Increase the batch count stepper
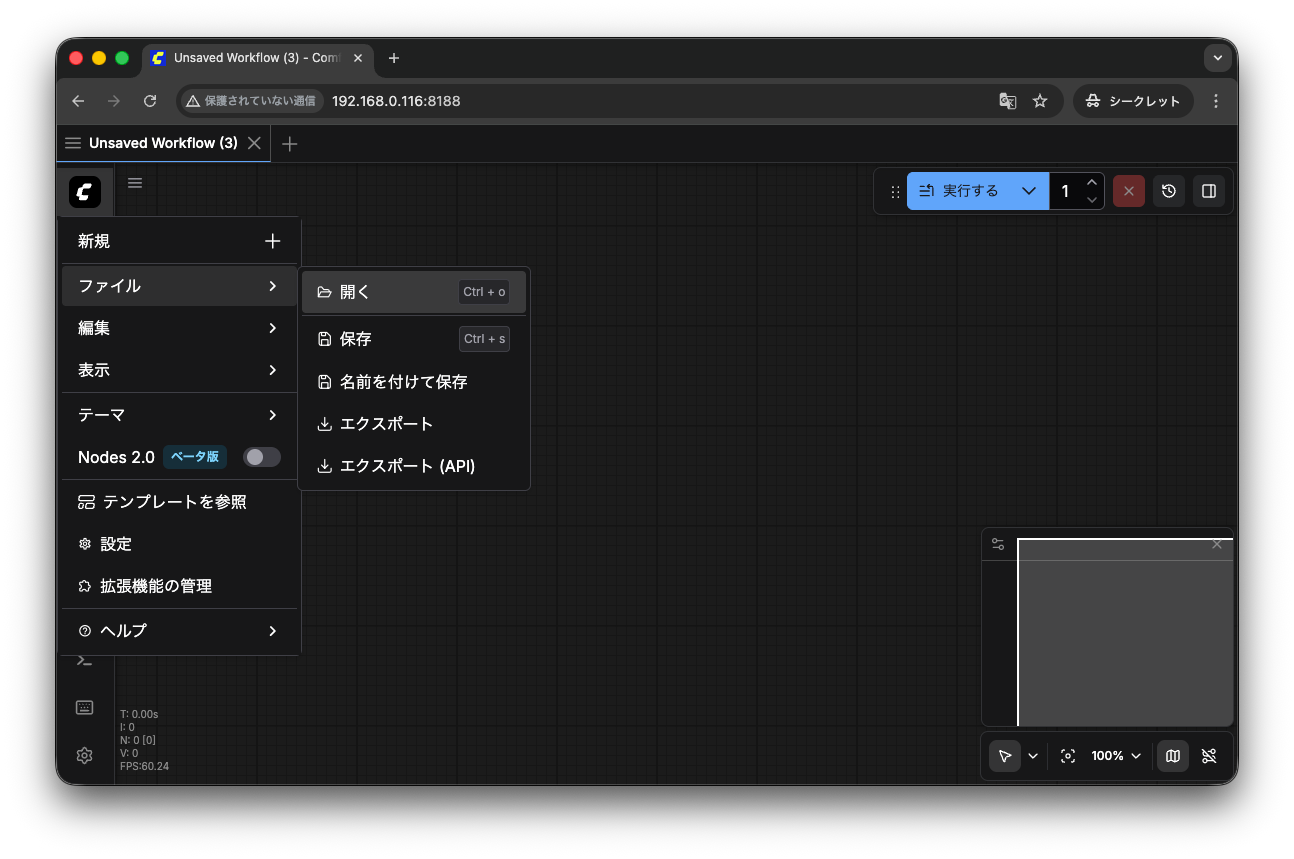Screen dimensions: 1294x859 (x=1092, y=182)
